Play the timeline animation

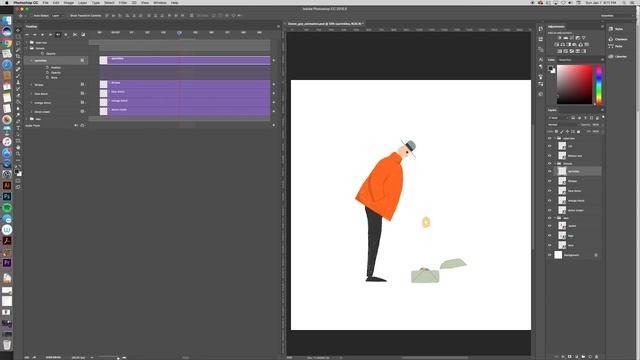coord(42,35)
